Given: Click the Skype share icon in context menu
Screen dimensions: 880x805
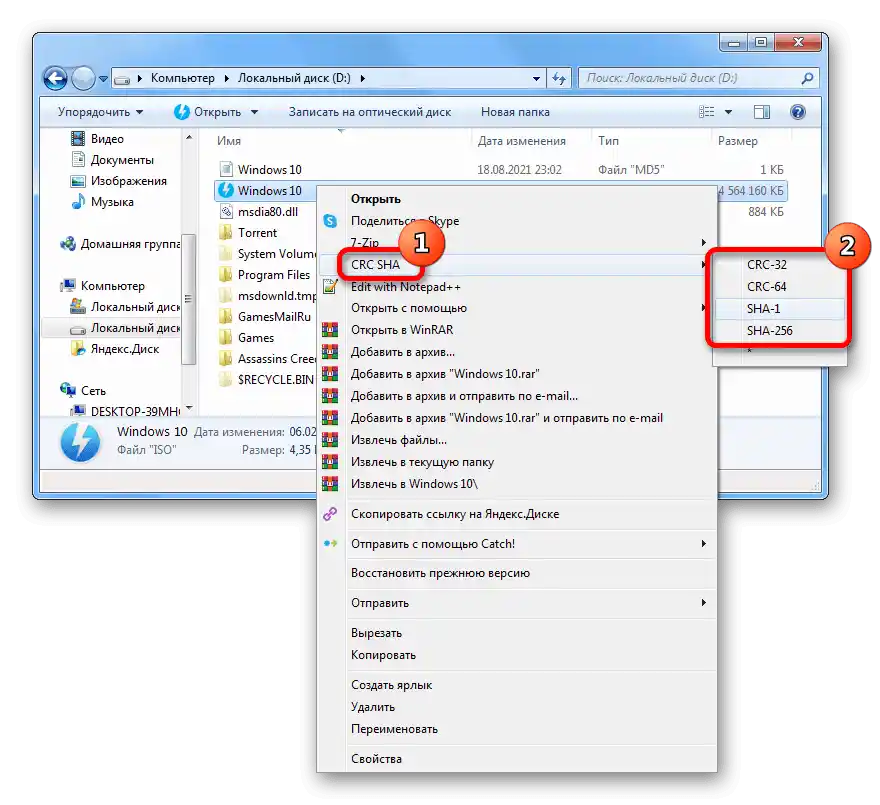Looking at the screenshot, I should click(330, 221).
